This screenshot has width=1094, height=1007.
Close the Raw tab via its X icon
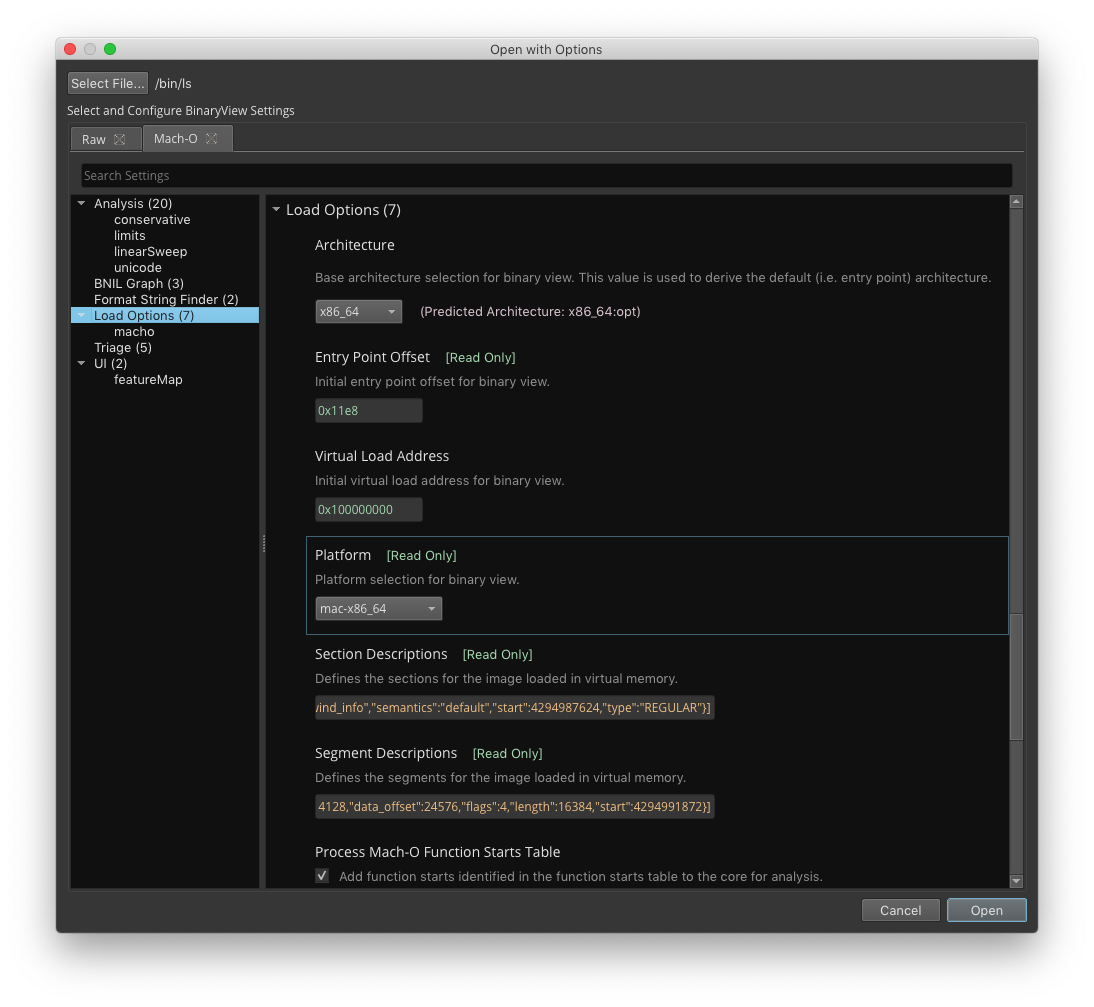(120, 140)
